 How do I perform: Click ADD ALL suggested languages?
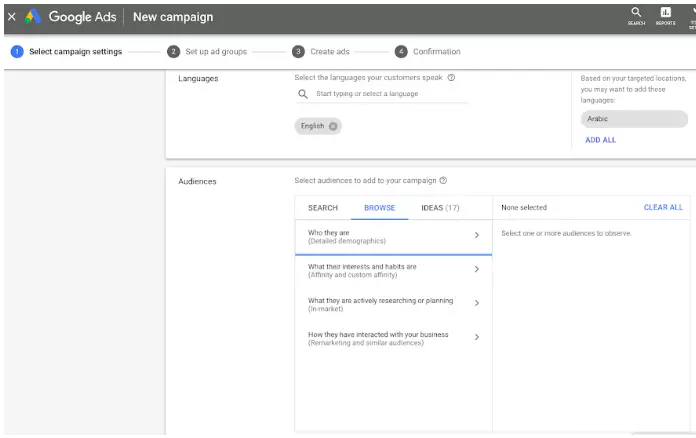coord(600,140)
